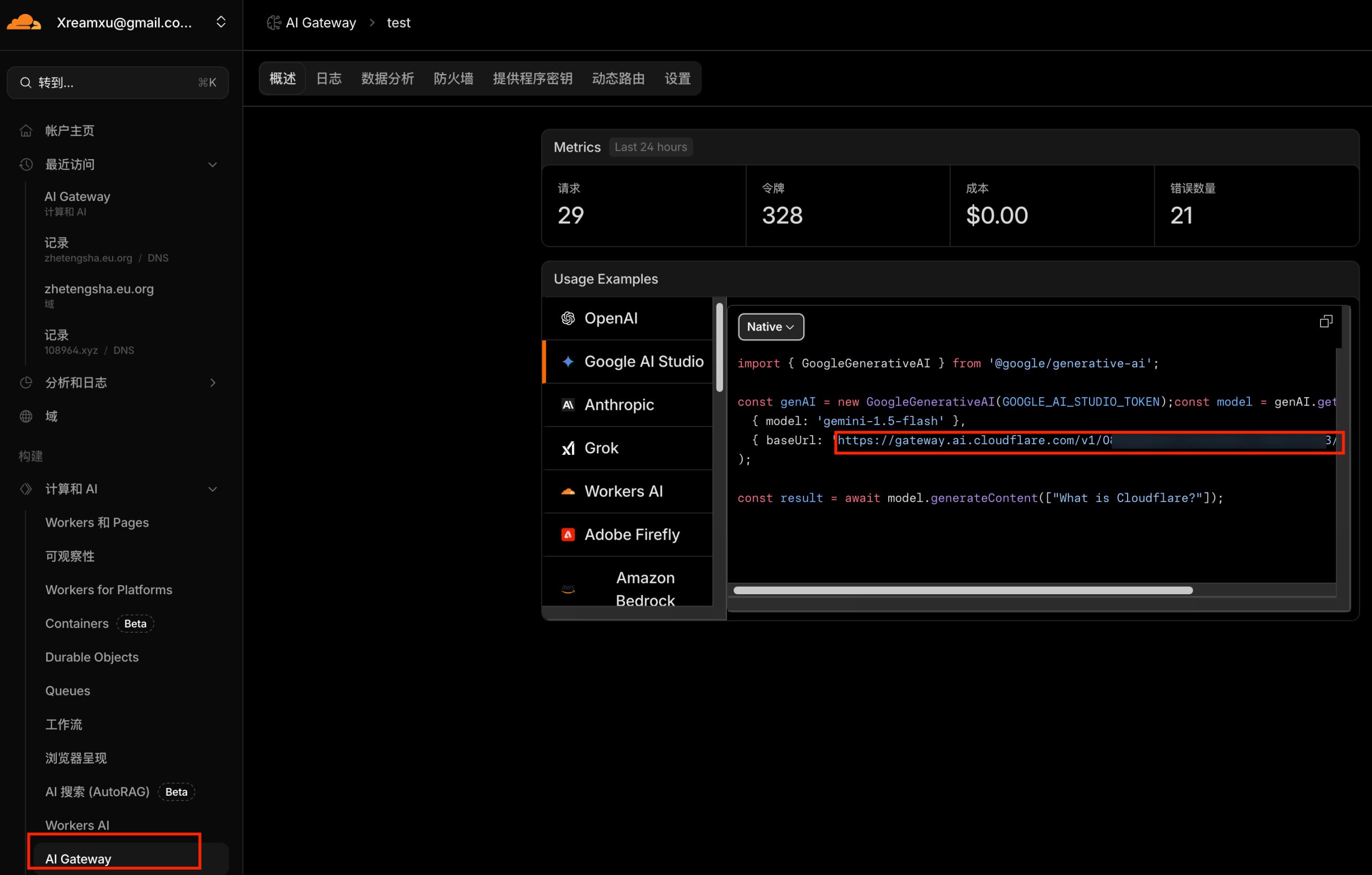This screenshot has width=1372, height=875.
Task: Click the code block horizontal scrollbar
Action: [x=963, y=590]
